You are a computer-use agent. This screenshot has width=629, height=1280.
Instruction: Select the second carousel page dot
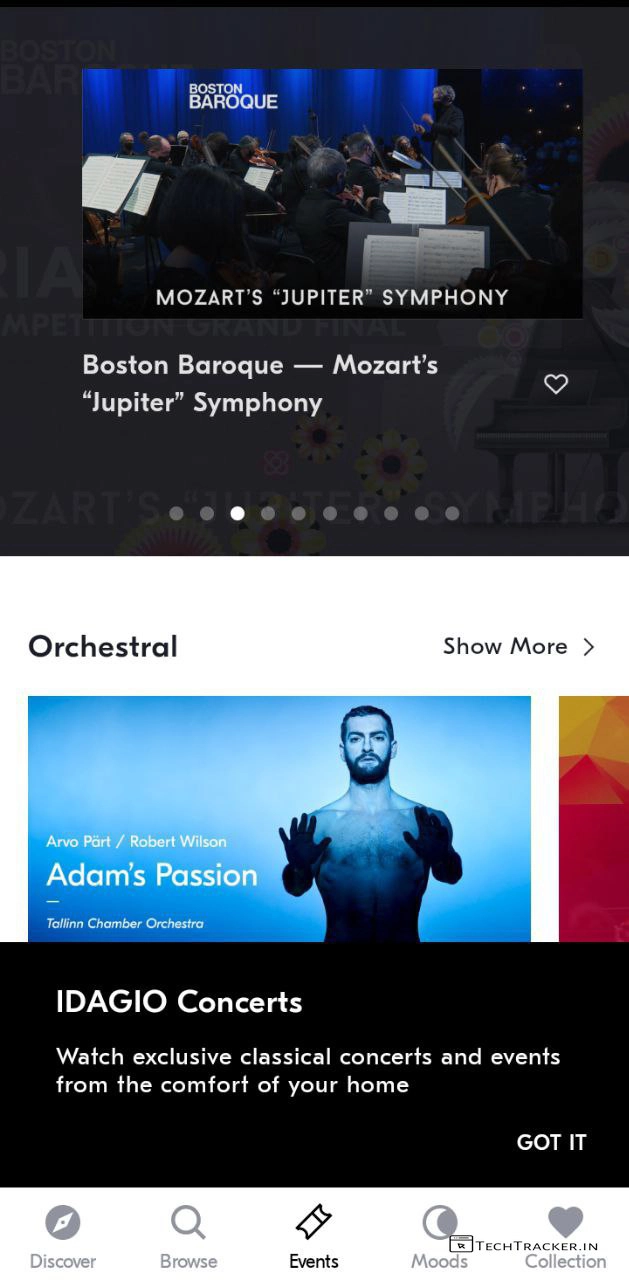coord(207,514)
